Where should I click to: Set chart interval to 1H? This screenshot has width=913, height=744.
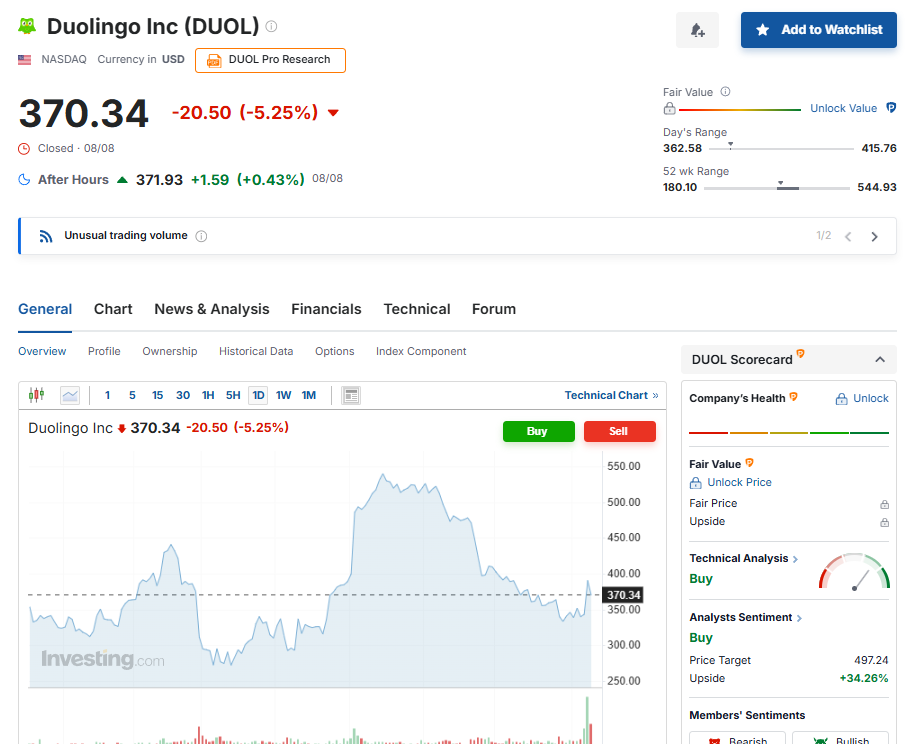(x=208, y=395)
